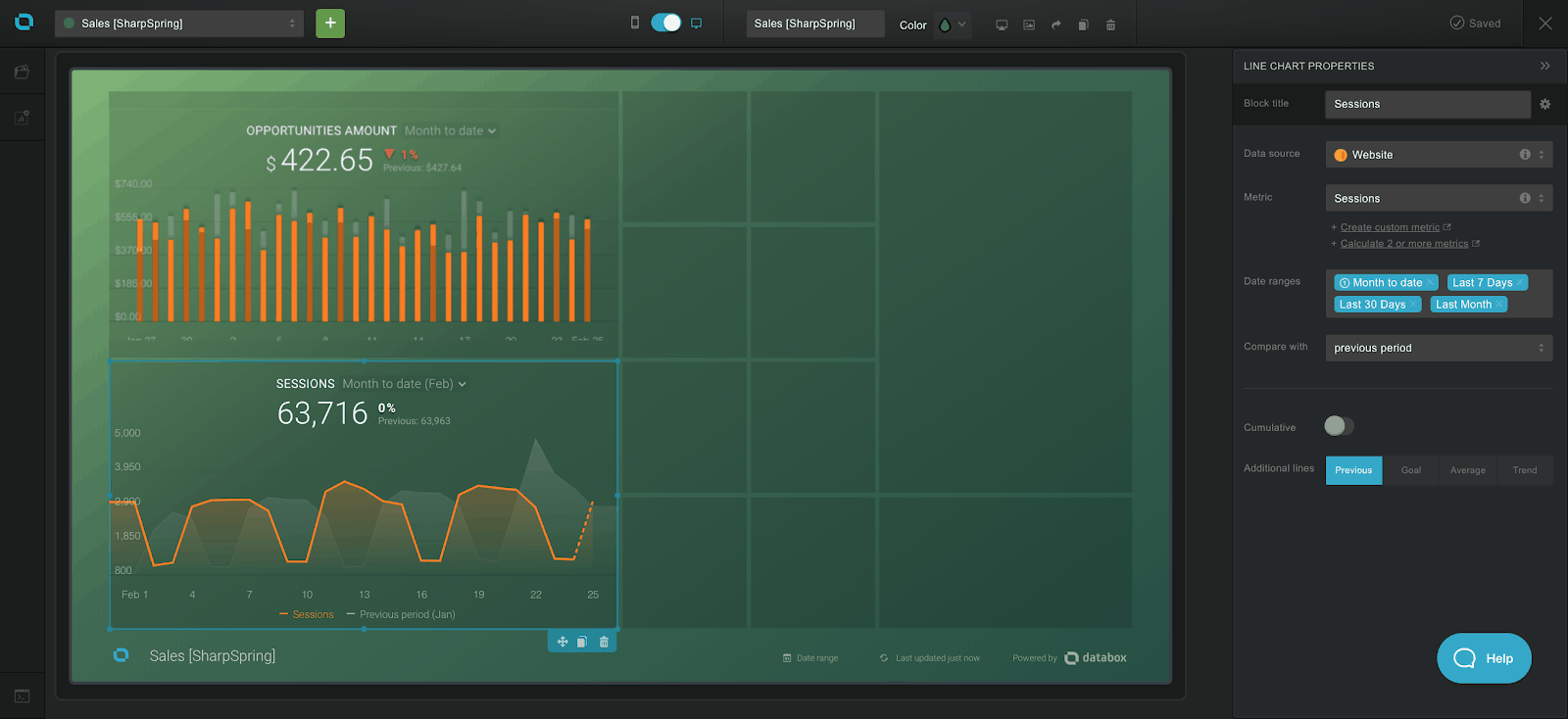Select the Trend additional line
This screenshot has height=719, width=1568.
pos(1525,470)
